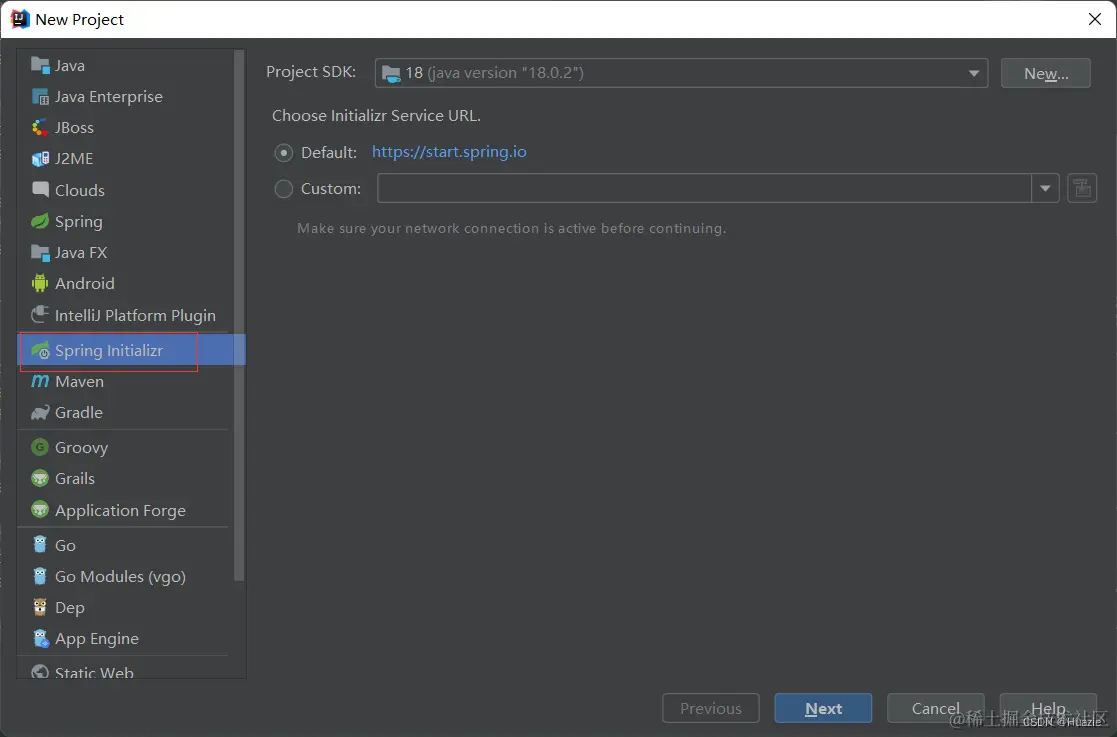Select JBoss label text
The image size is (1117, 737).
pos(74,127)
